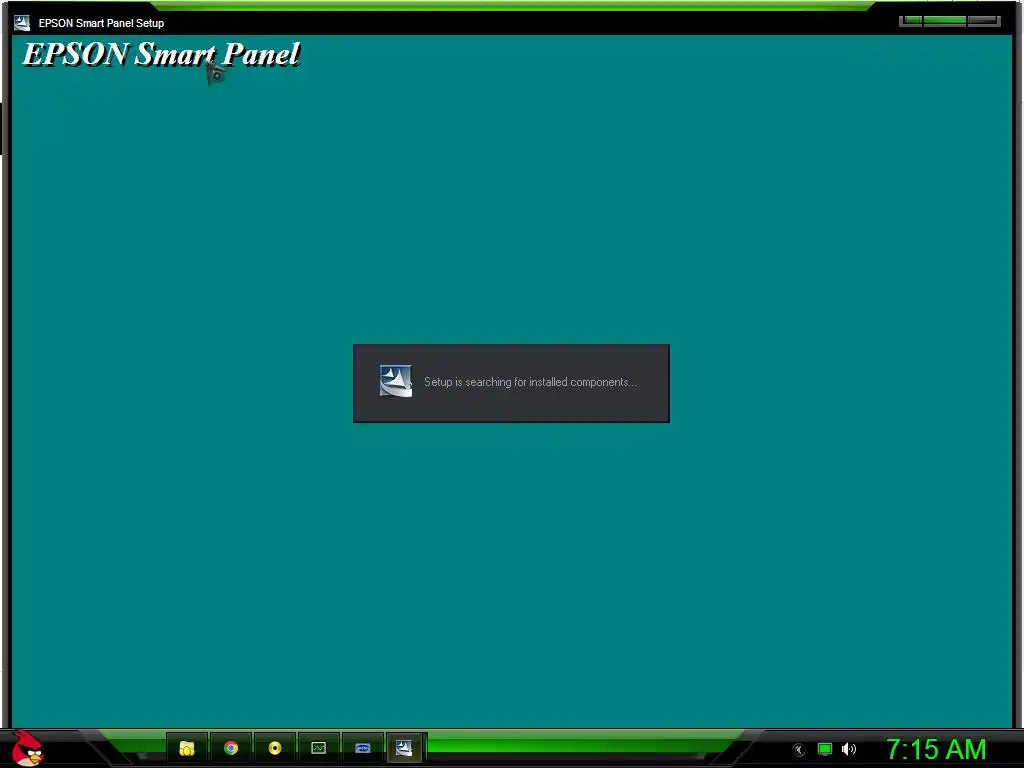Click the installer icon in the searching dialog
1024x768 pixels.
point(396,381)
